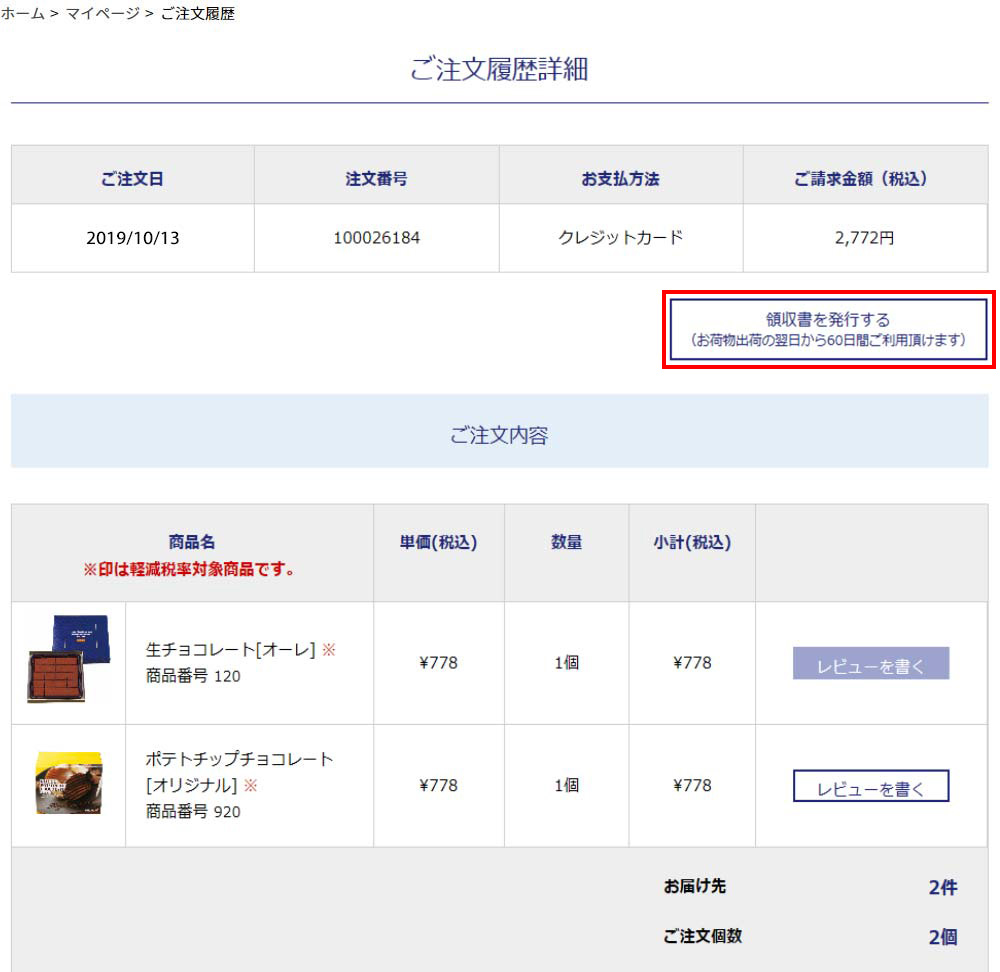This screenshot has height=972, width=1000.
Task: Open ご注文履歴 breadcrumb link
Action: (198, 13)
